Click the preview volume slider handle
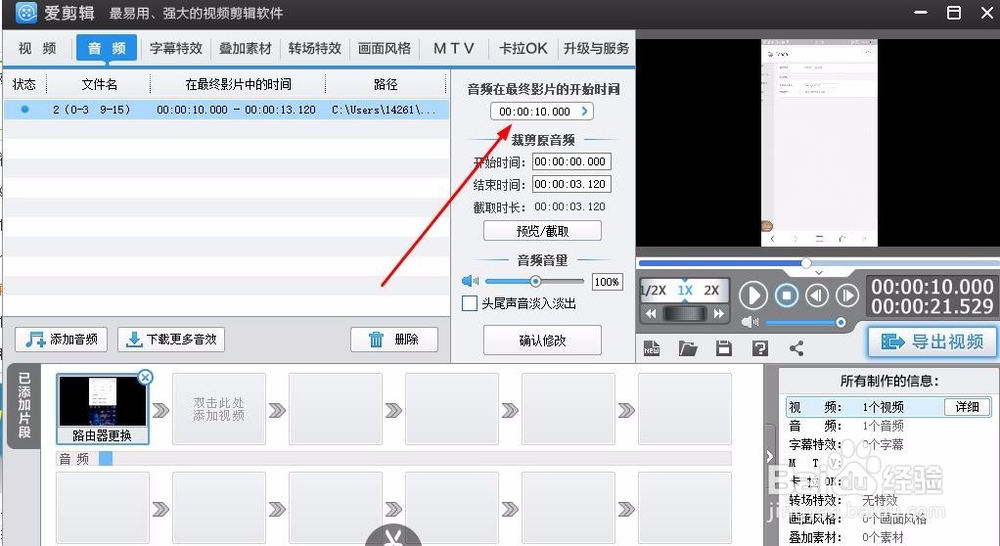 (841, 323)
